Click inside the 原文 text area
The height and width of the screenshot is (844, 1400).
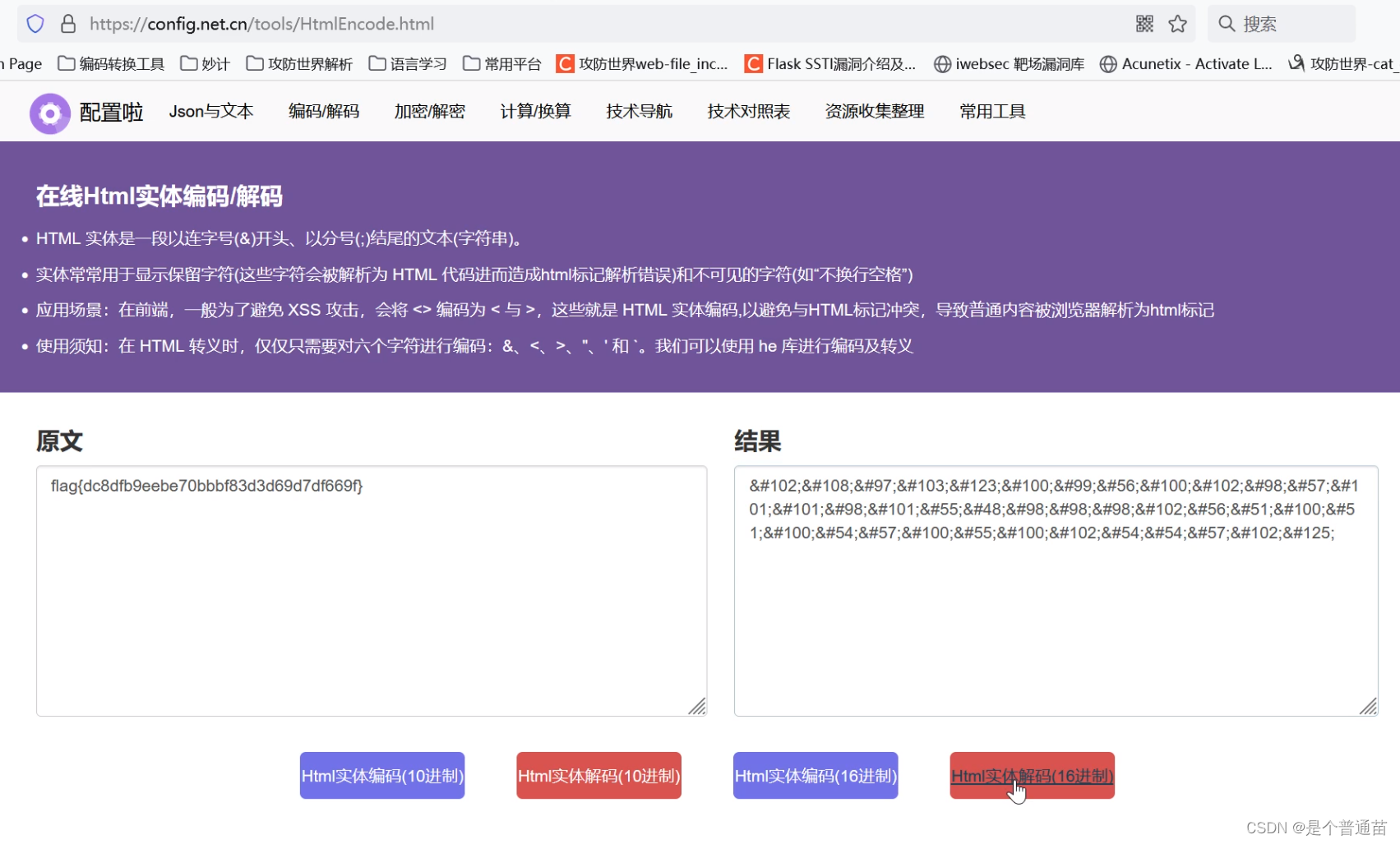371,588
